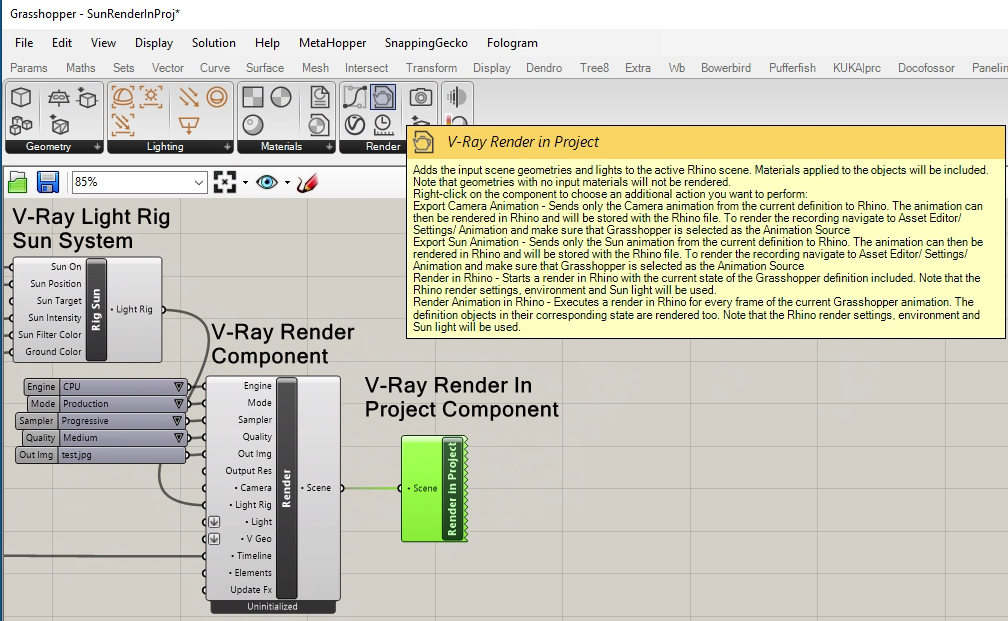Activate the red sketch pen icon
Viewport: 1008px width, 621px height.
coord(307,183)
